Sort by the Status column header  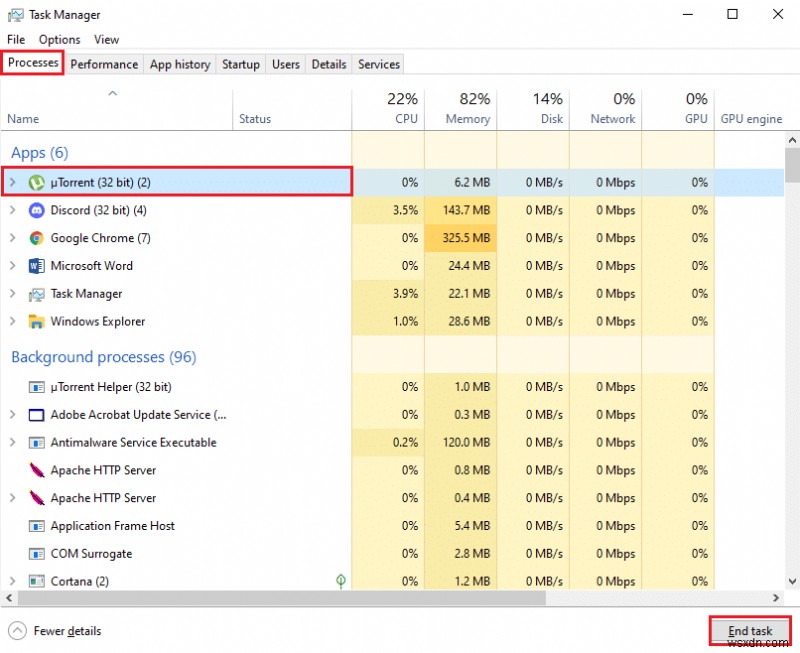[292, 110]
